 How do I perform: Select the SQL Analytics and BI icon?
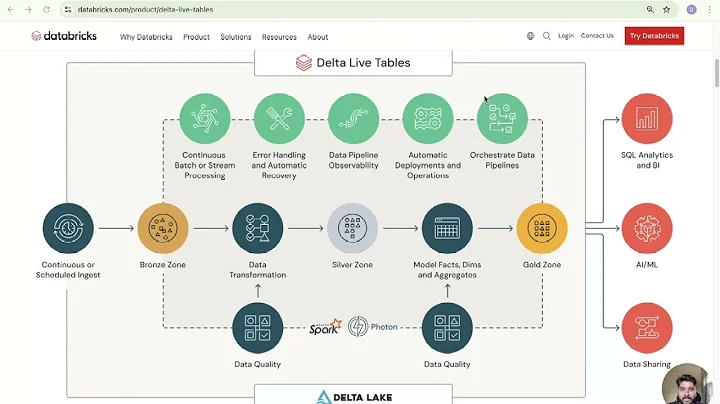647,119
